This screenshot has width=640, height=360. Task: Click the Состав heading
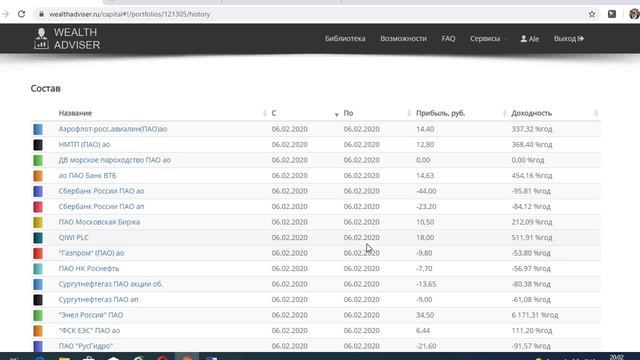(46, 89)
